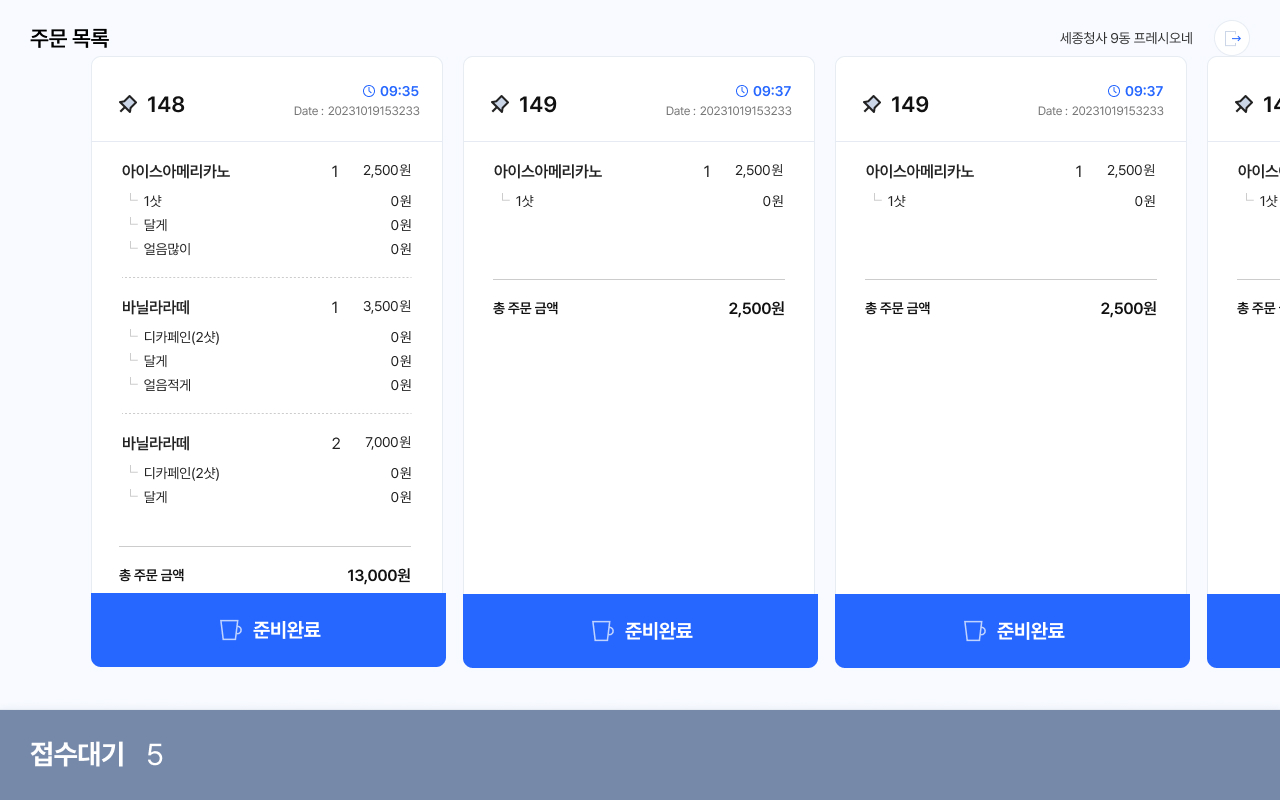This screenshot has width=1280, height=800.
Task: Click the store name 세종청사 9동 프레시오네
Action: click(1126, 38)
